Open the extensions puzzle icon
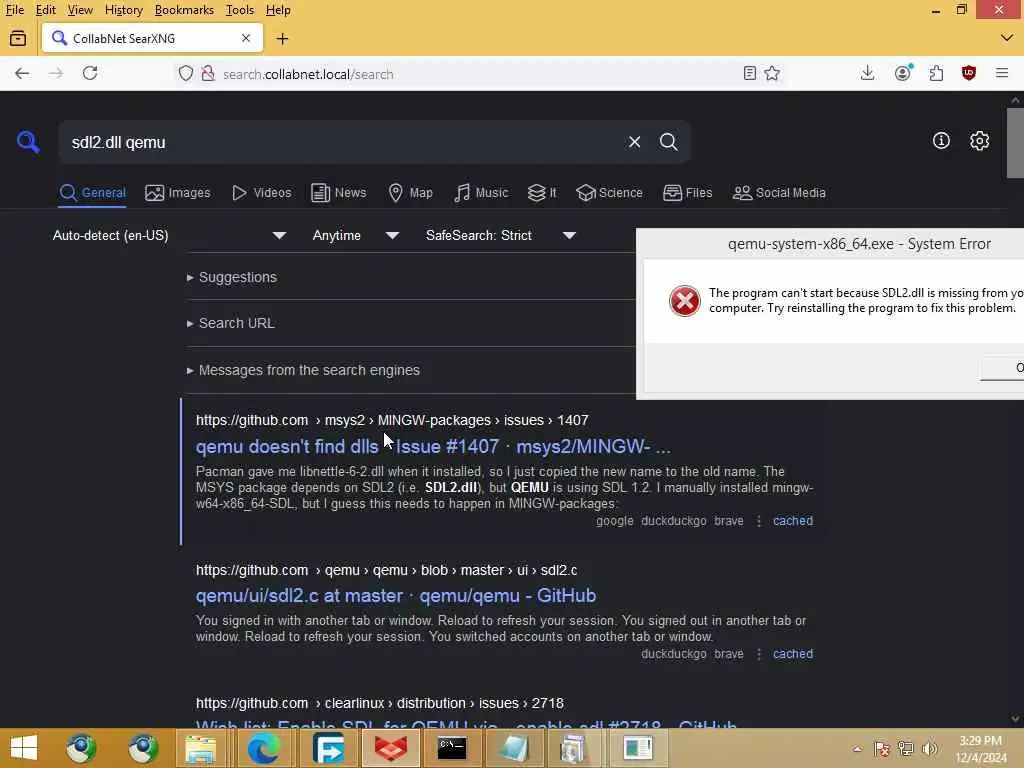This screenshot has height=768, width=1024. coord(936,74)
